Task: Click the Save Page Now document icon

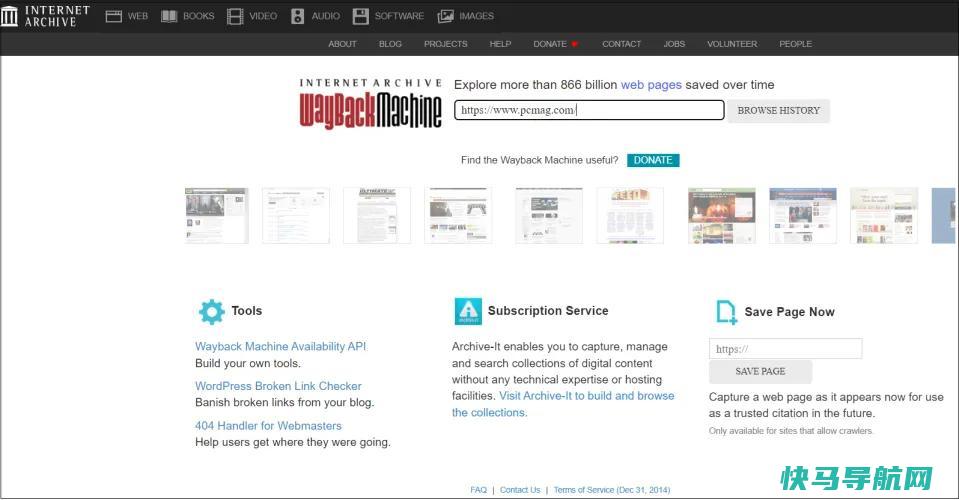Action: [x=726, y=312]
